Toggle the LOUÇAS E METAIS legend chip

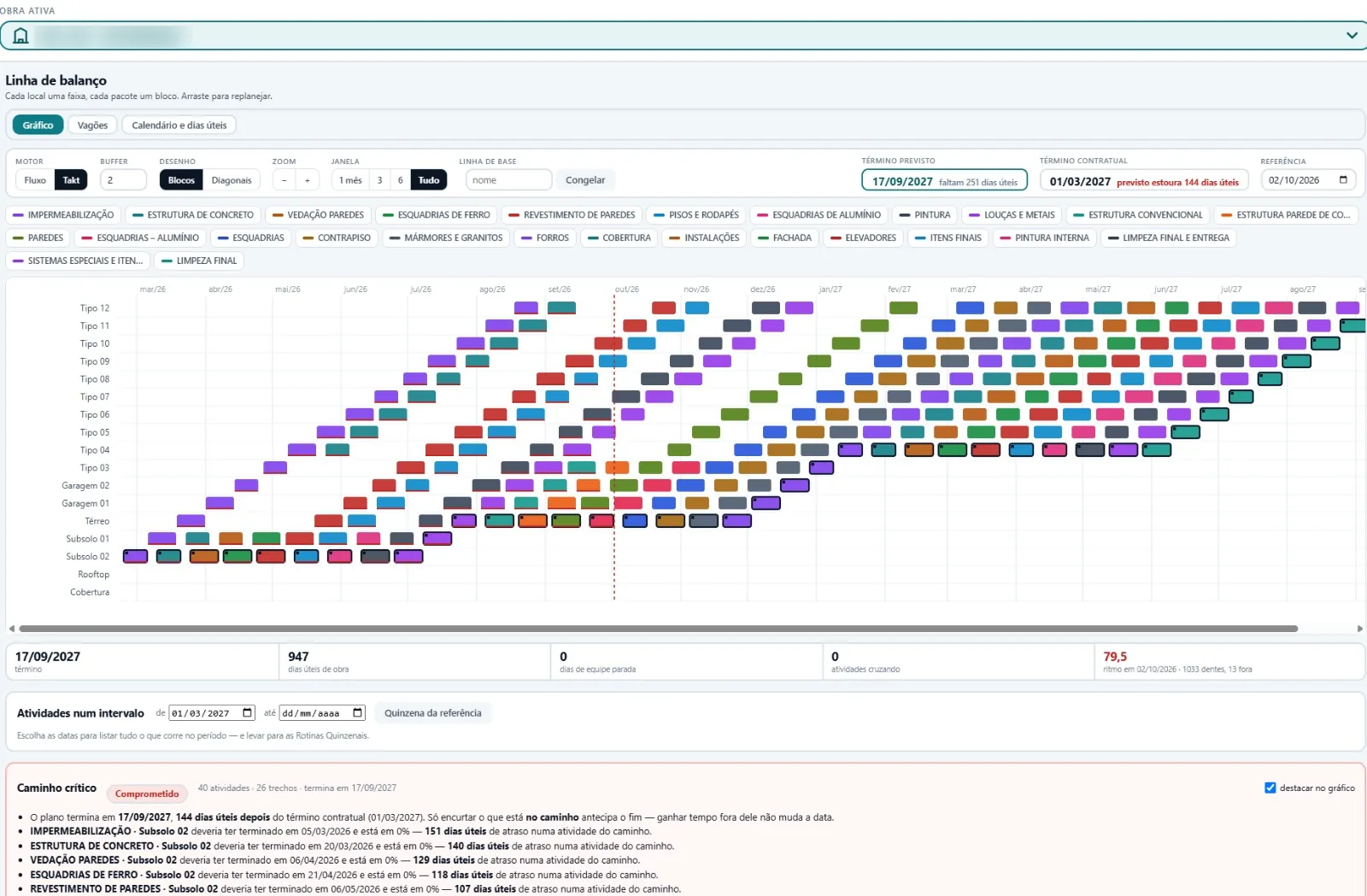(x=1012, y=215)
